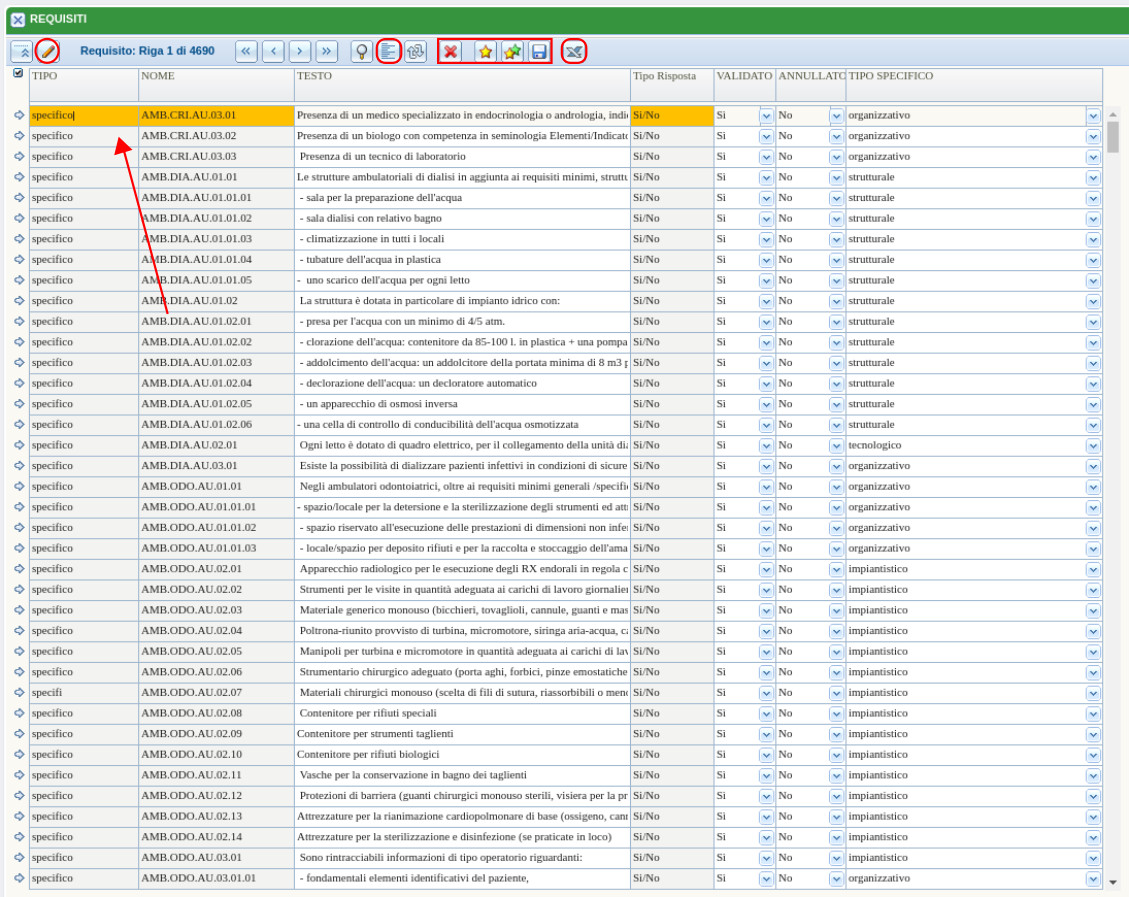This screenshot has height=897, width=1129.
Task: Click the red X delete icon
Action: 451,51
